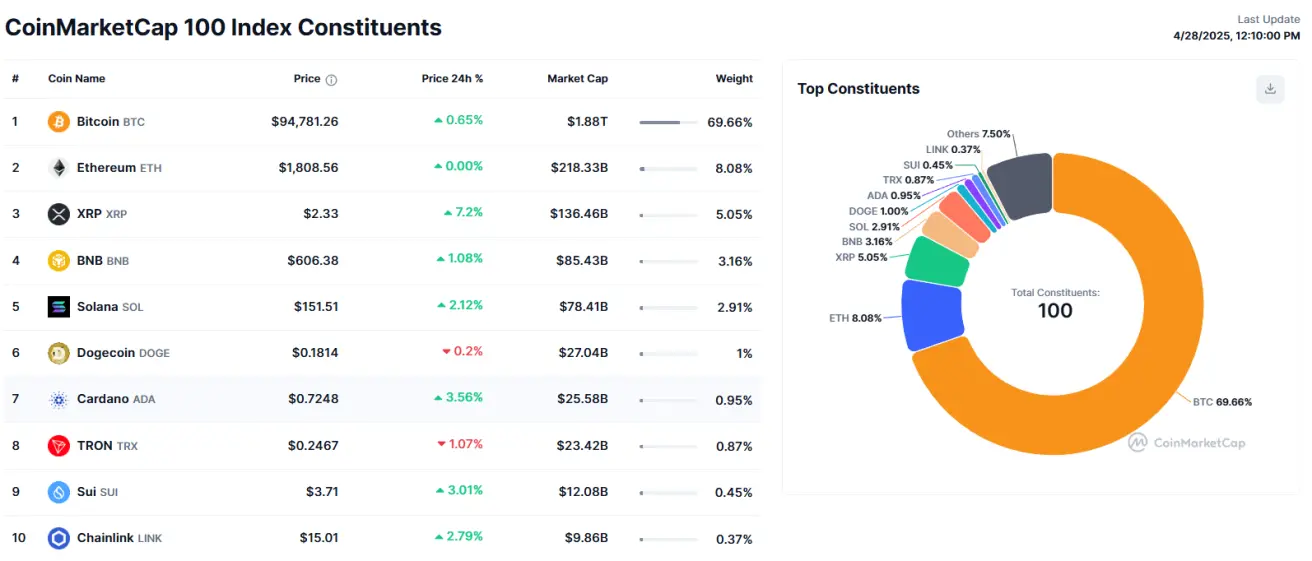
Task: Open the Sui SUI coin link
Action: (97, 492)
